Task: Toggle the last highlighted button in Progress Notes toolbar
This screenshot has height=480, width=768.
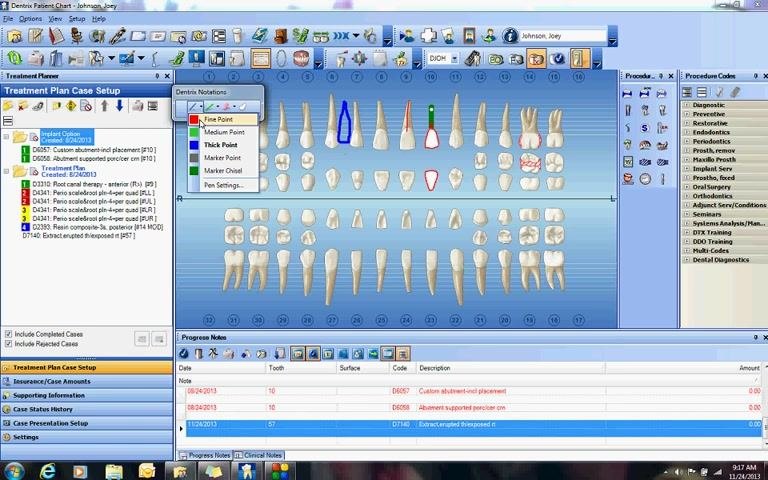Action: click(403, 353)
